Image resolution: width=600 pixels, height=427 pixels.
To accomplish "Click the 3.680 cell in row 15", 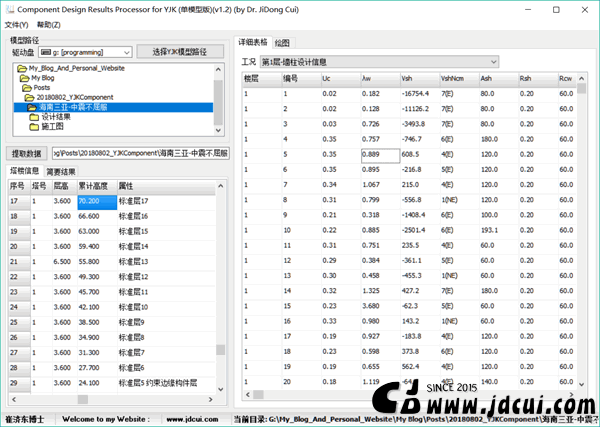I will (380, 306).
